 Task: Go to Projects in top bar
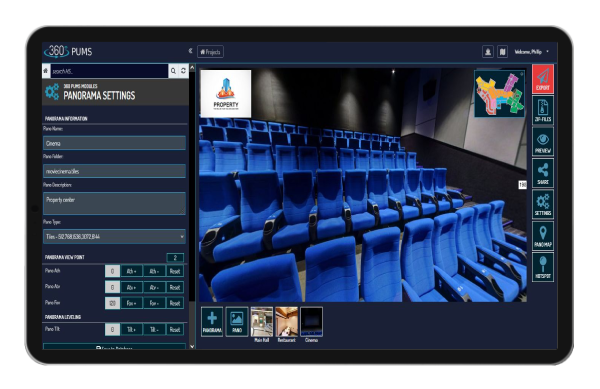pyautogui.click(x=210, y=52)
